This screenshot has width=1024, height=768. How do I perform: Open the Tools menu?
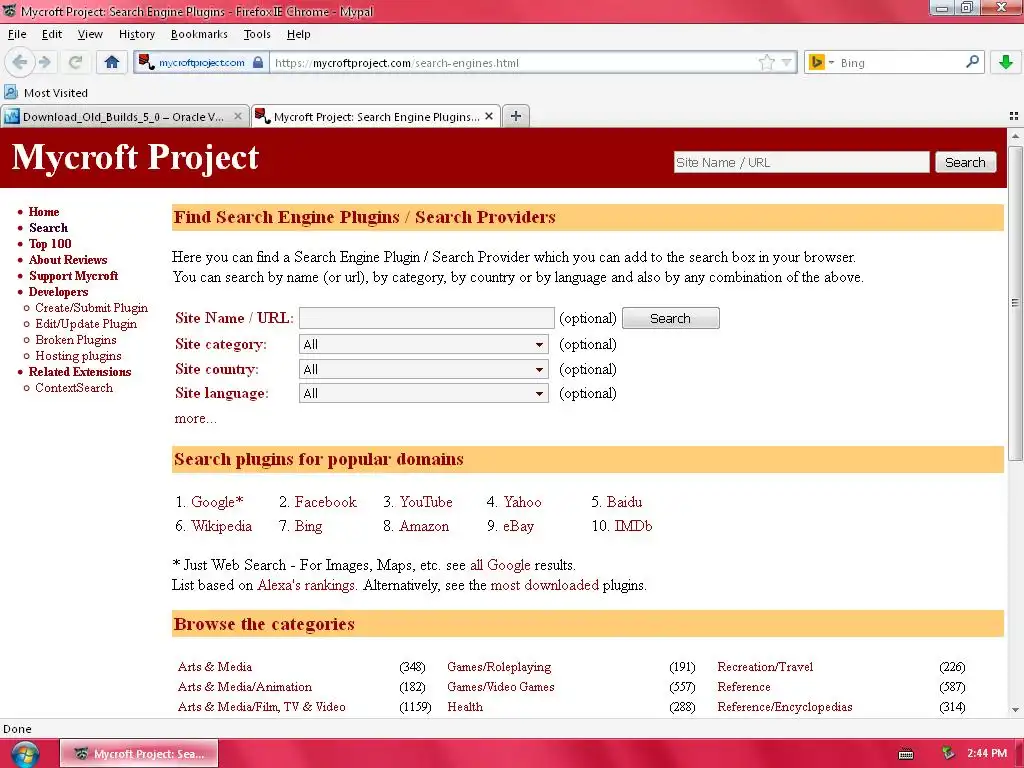click(257, 34)
